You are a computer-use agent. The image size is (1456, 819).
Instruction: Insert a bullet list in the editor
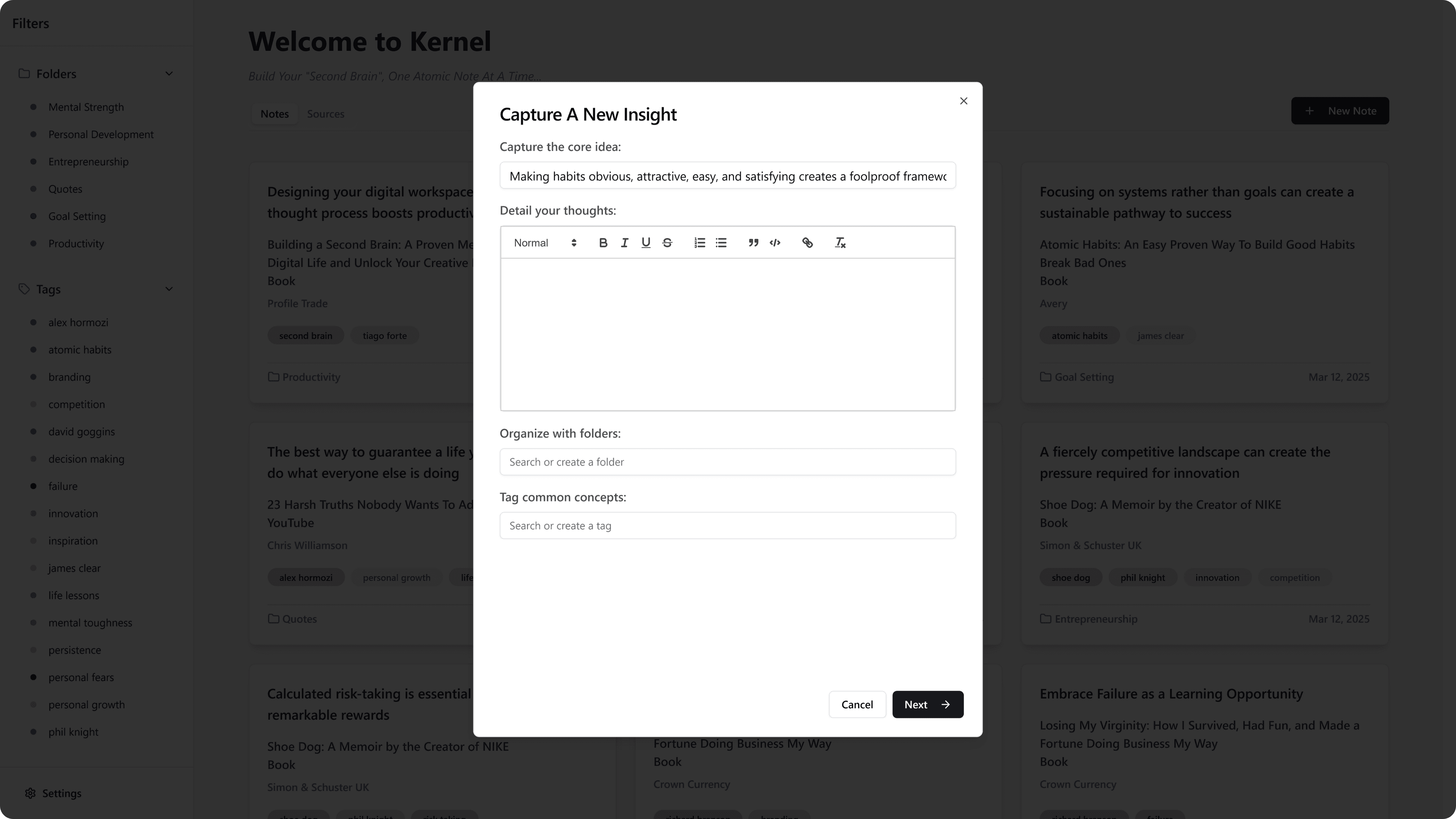(721, 243)
